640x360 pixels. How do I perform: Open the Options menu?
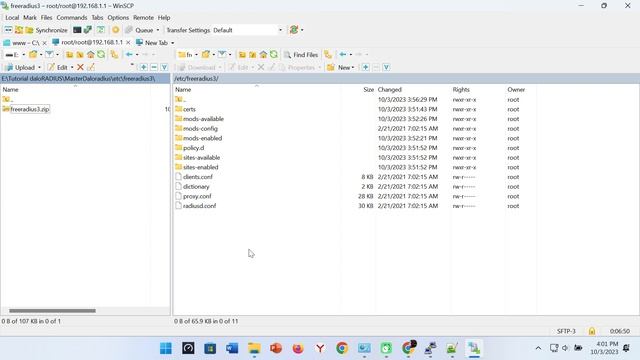coord(118,18)
